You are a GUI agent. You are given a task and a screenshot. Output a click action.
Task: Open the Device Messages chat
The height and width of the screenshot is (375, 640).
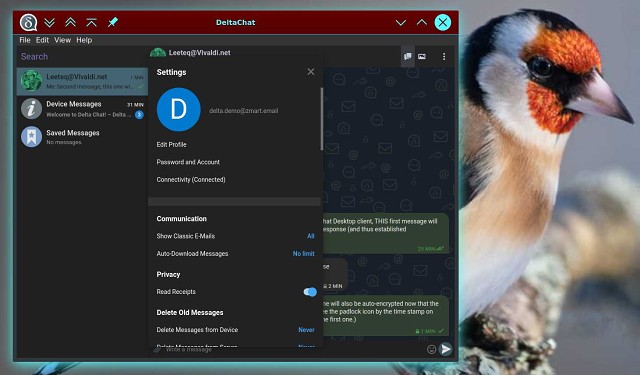click(82, 109)
